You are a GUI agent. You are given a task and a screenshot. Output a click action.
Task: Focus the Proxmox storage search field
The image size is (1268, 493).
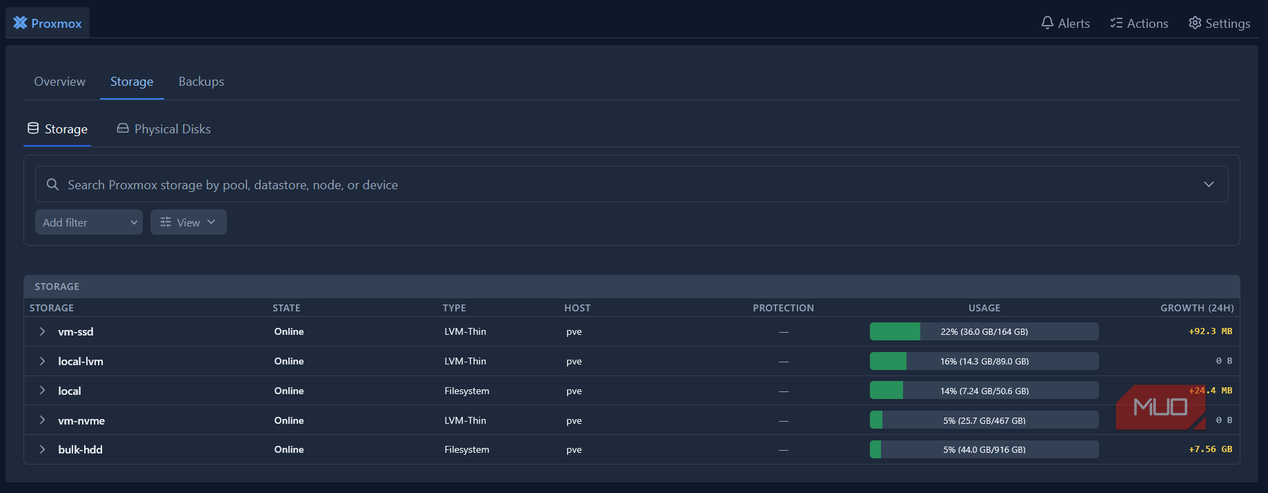[x=632, y=185]
